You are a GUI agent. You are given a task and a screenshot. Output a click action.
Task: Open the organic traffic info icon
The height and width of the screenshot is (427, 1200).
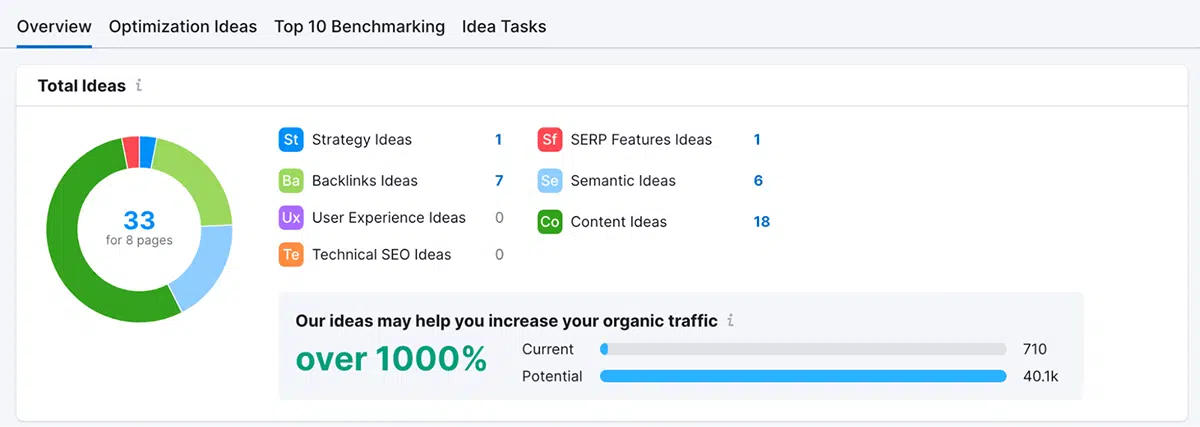731,321
